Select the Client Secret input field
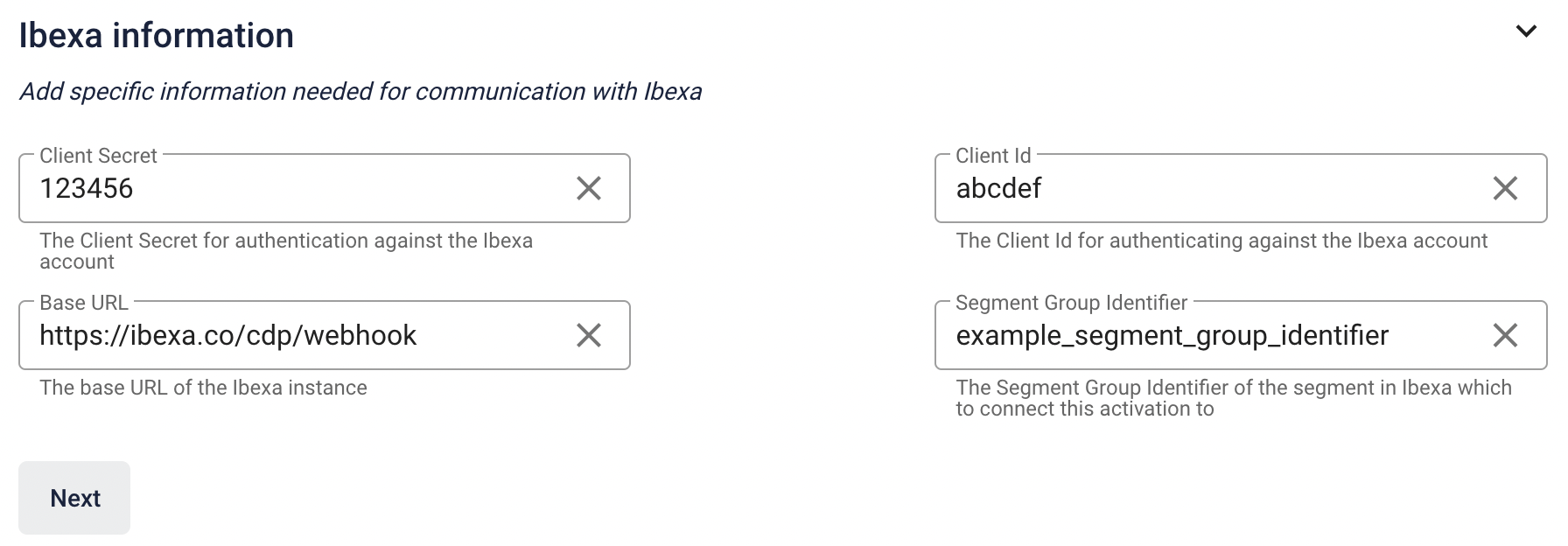 pyautogui.click(x=262, y=187)
